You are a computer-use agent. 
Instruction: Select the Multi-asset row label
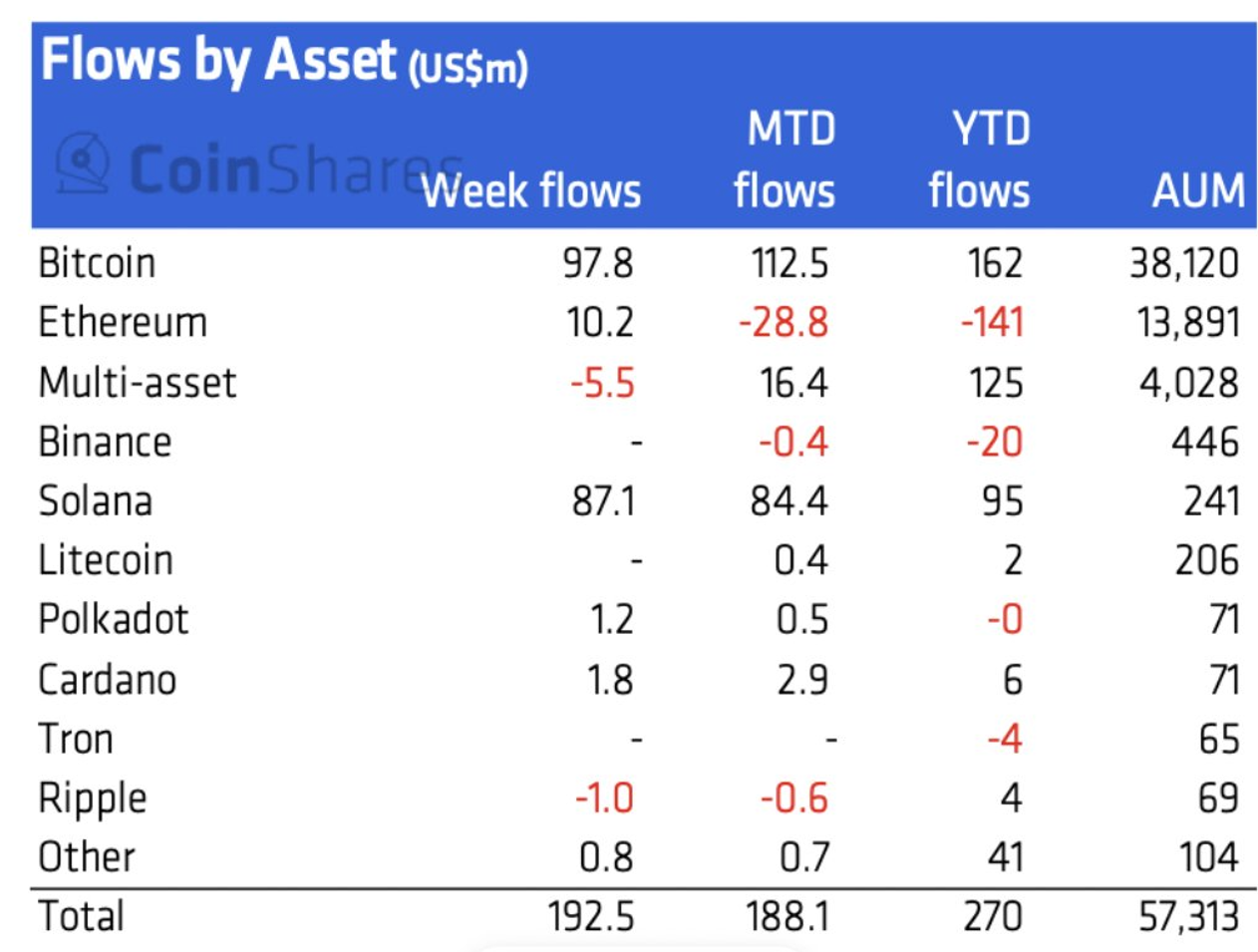[x=138, y=383]
